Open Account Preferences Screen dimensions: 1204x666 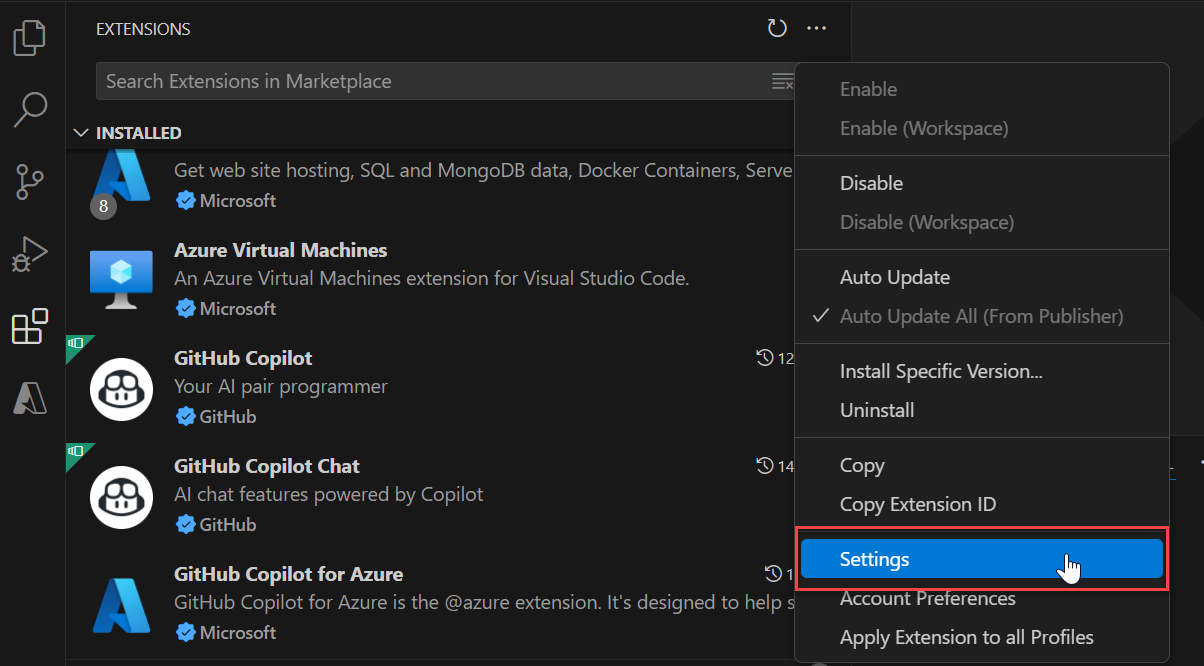pyautogui.click(x=927, y=598)
